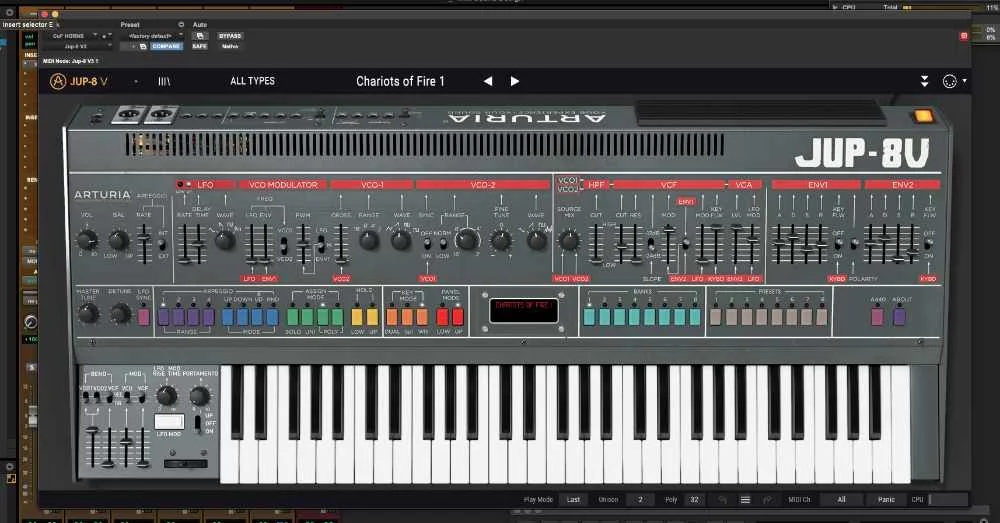This screenshot has height=523, width=1000.
Task: Open the Play Mode Last dropdown
Action: point(573,499)
